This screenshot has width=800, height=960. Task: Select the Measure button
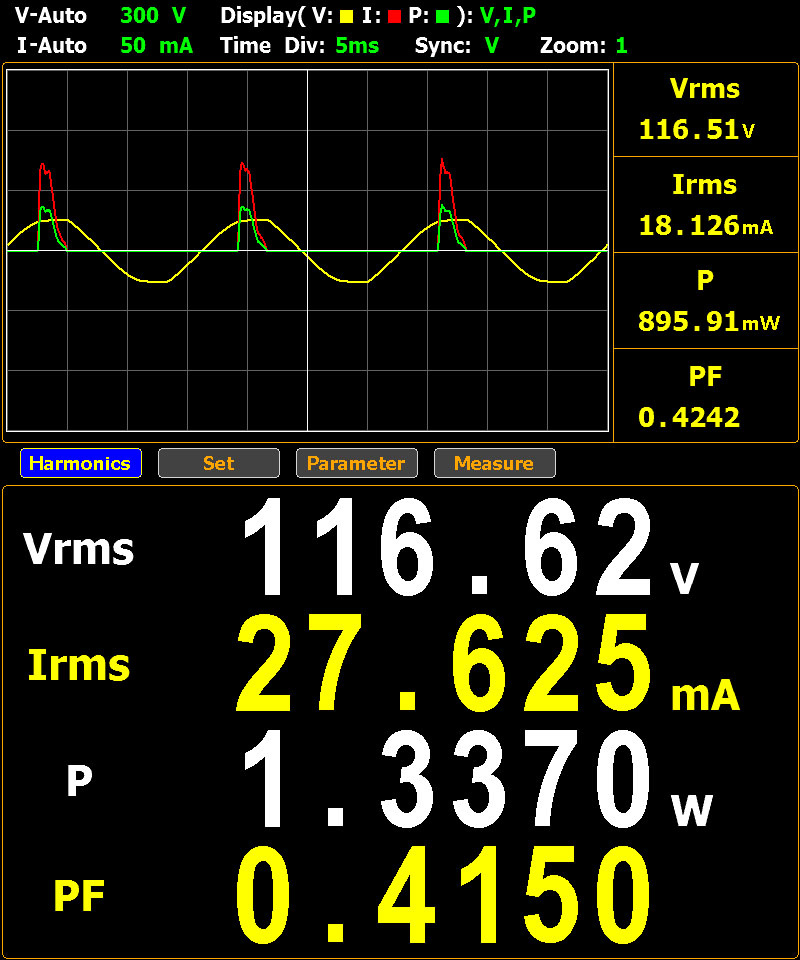[495, 463]
